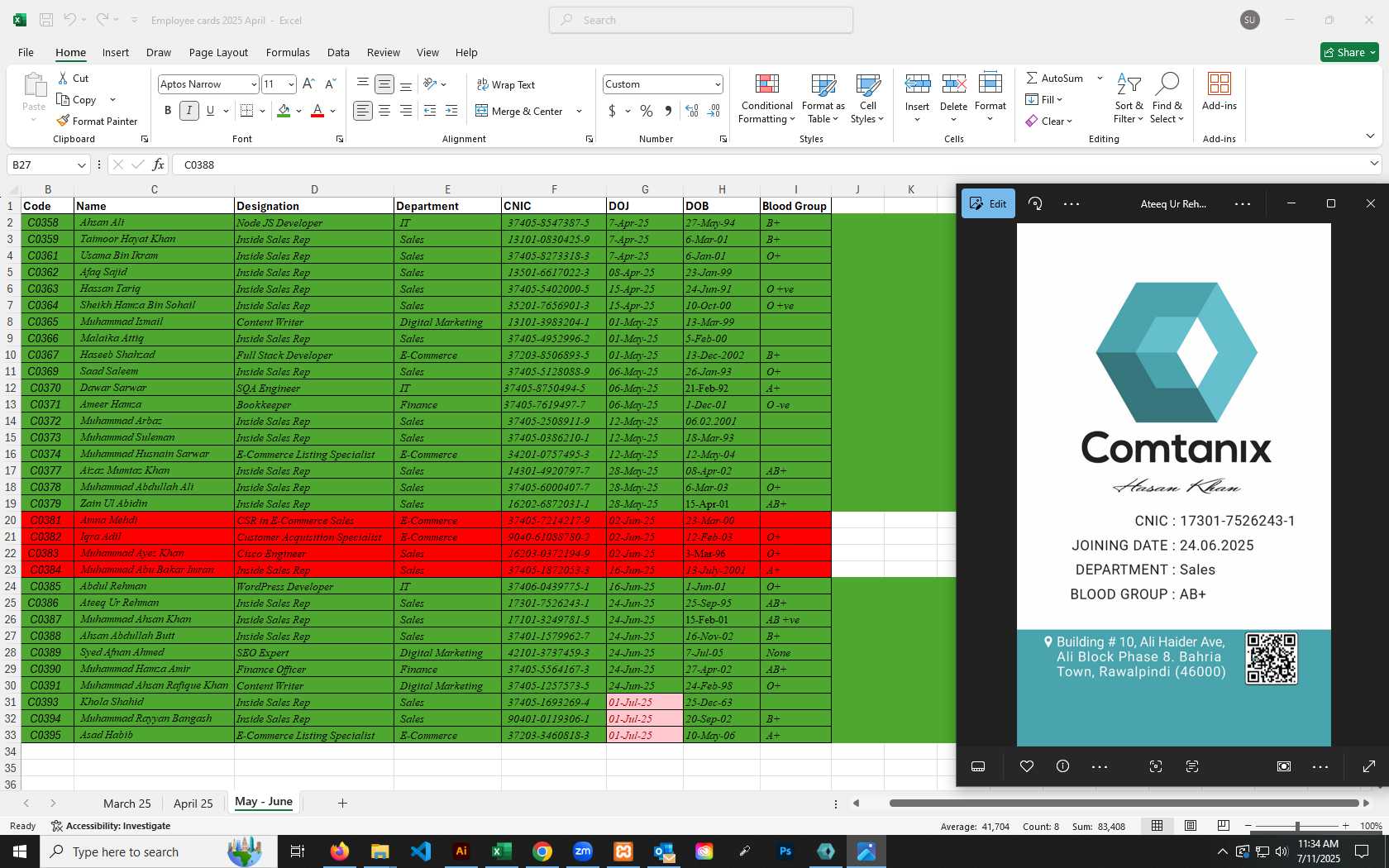
Task: Open Add-ins from ribbon
Action: [1220, 91]
